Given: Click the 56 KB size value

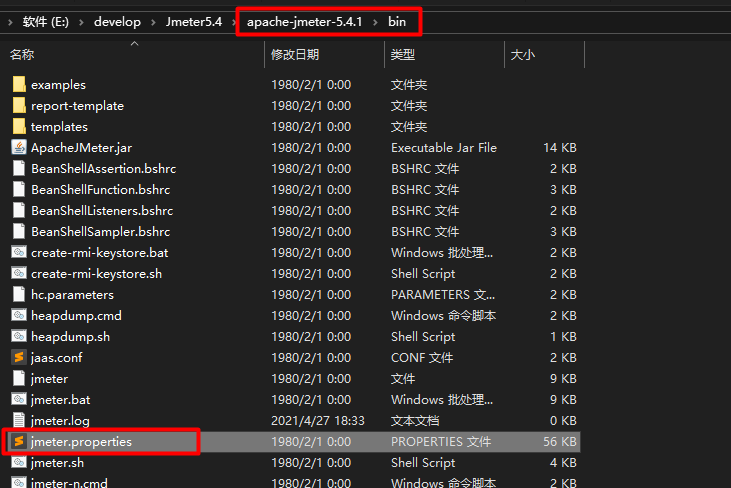Looking at the screenshot, I should (x=560, y=441).
